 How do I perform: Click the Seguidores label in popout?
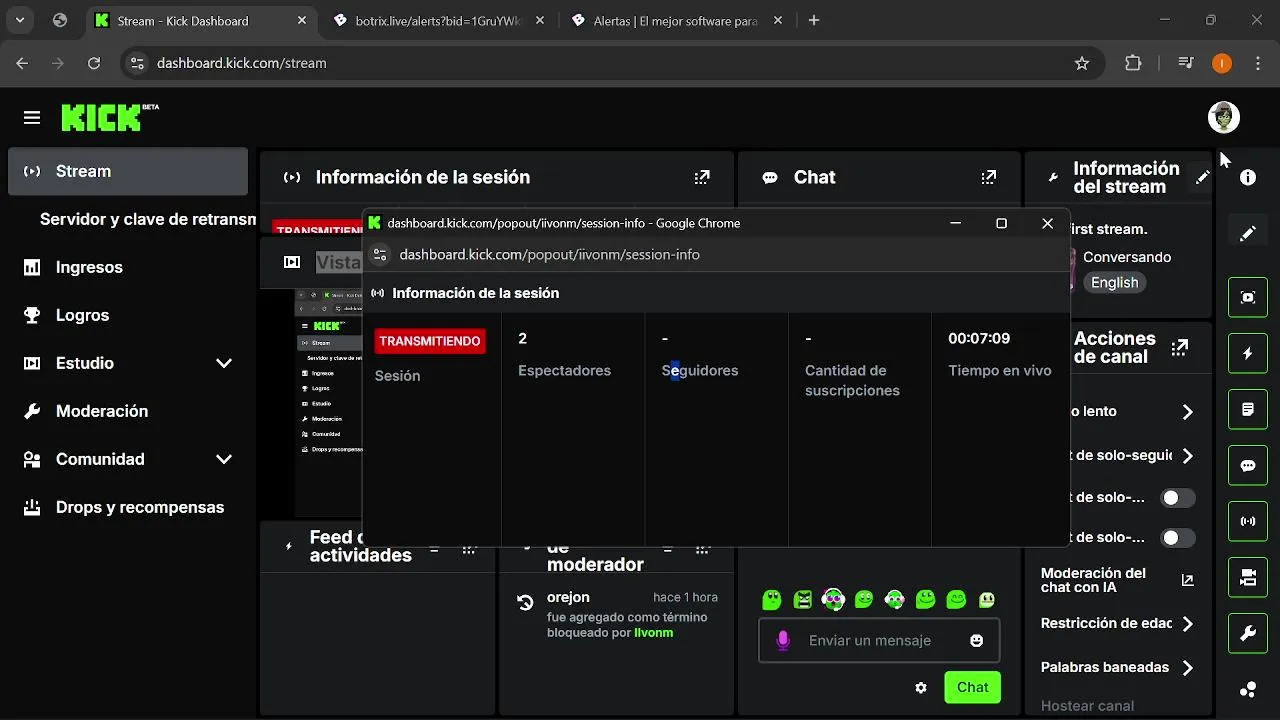700,371
